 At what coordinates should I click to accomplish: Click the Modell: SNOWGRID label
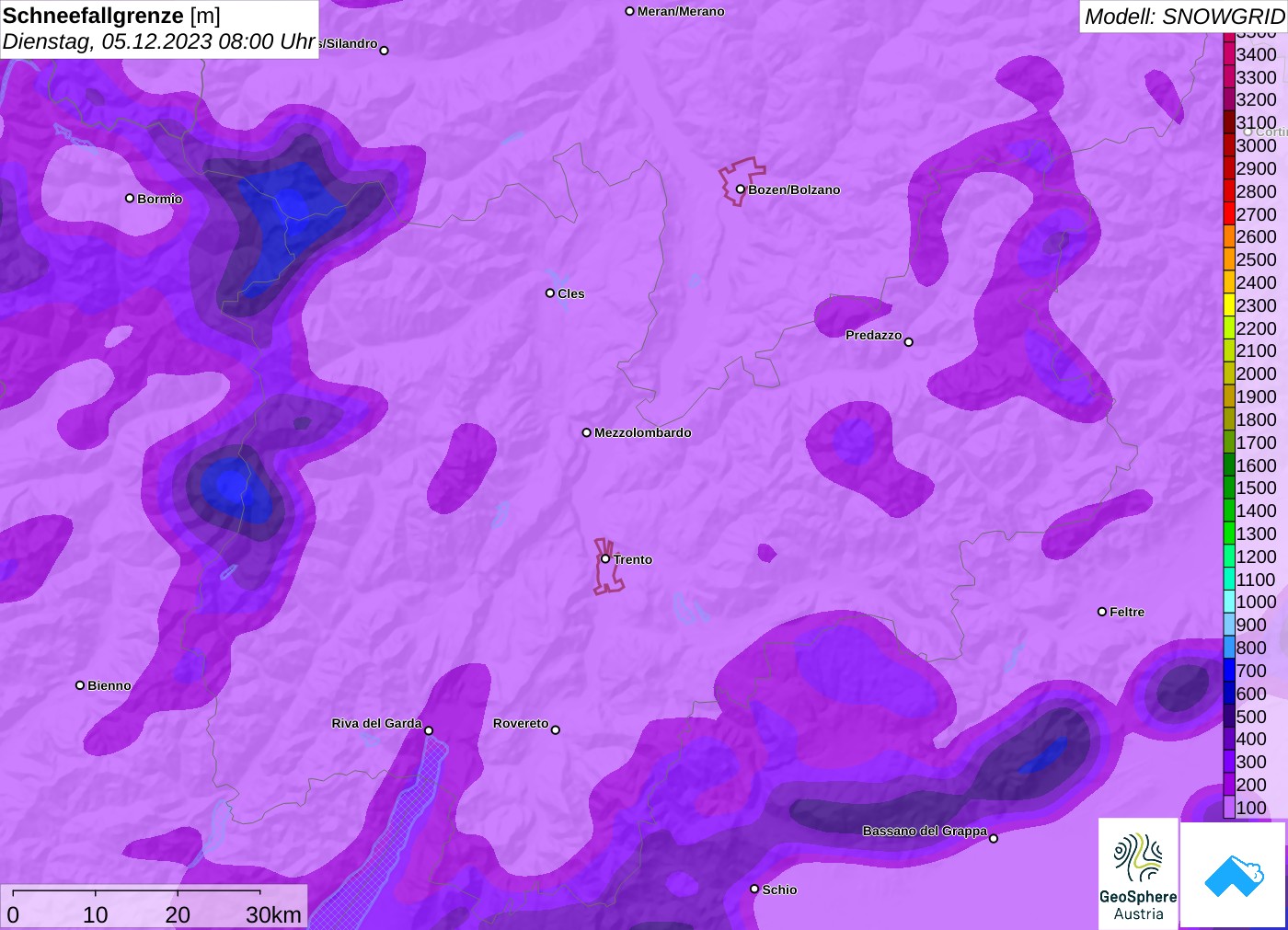(x=1185, y=17)
